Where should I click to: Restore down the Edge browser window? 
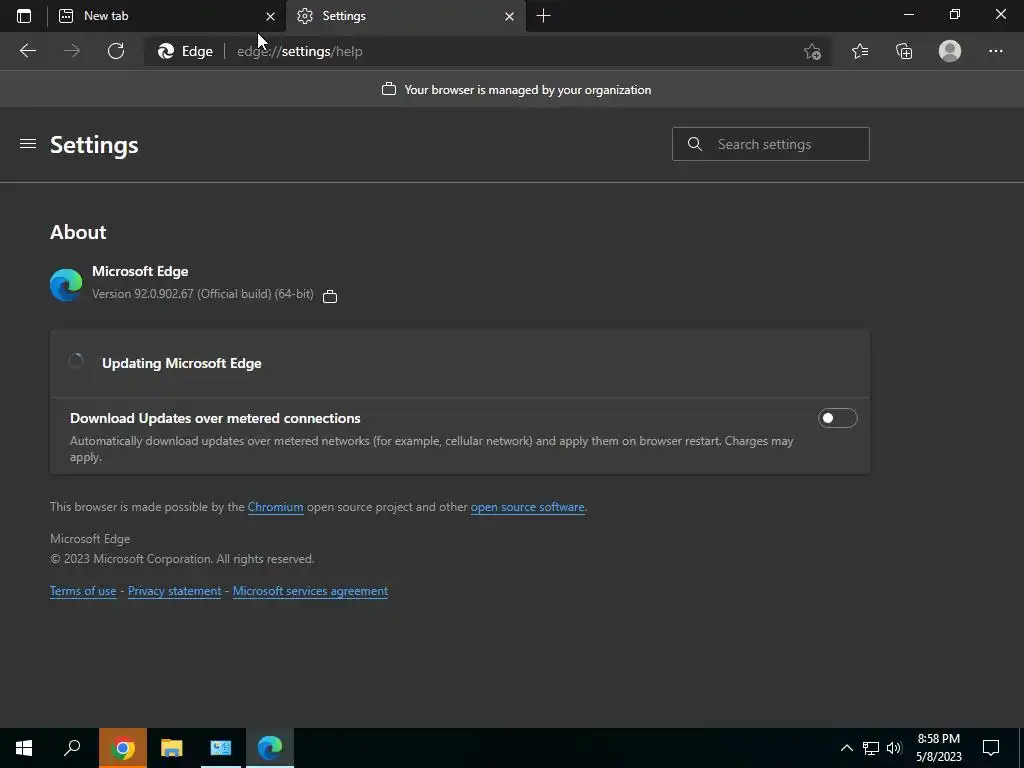coord(955,14)
